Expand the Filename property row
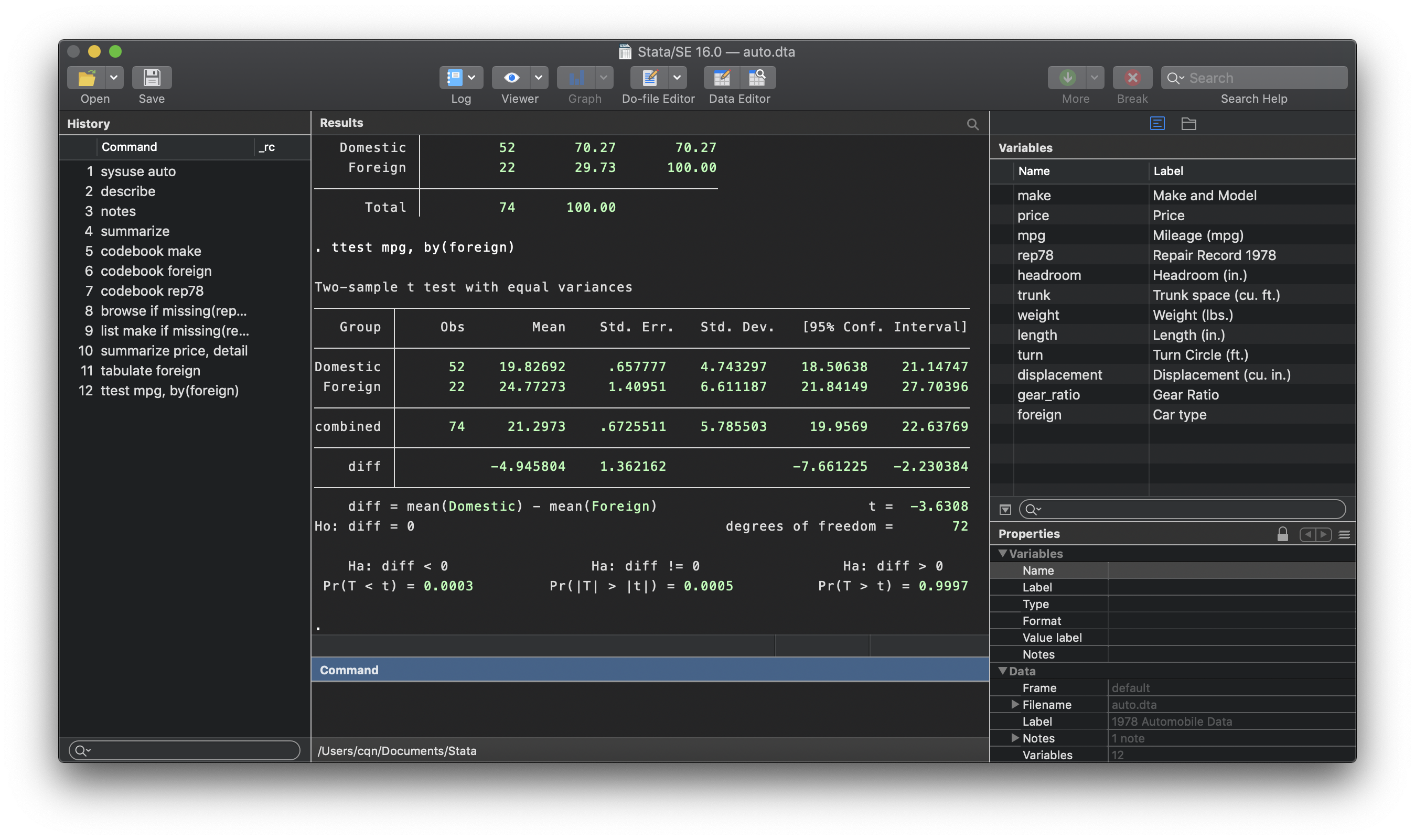The image size is (1415, 840). pyautogui.click(x=1015, y=704)
